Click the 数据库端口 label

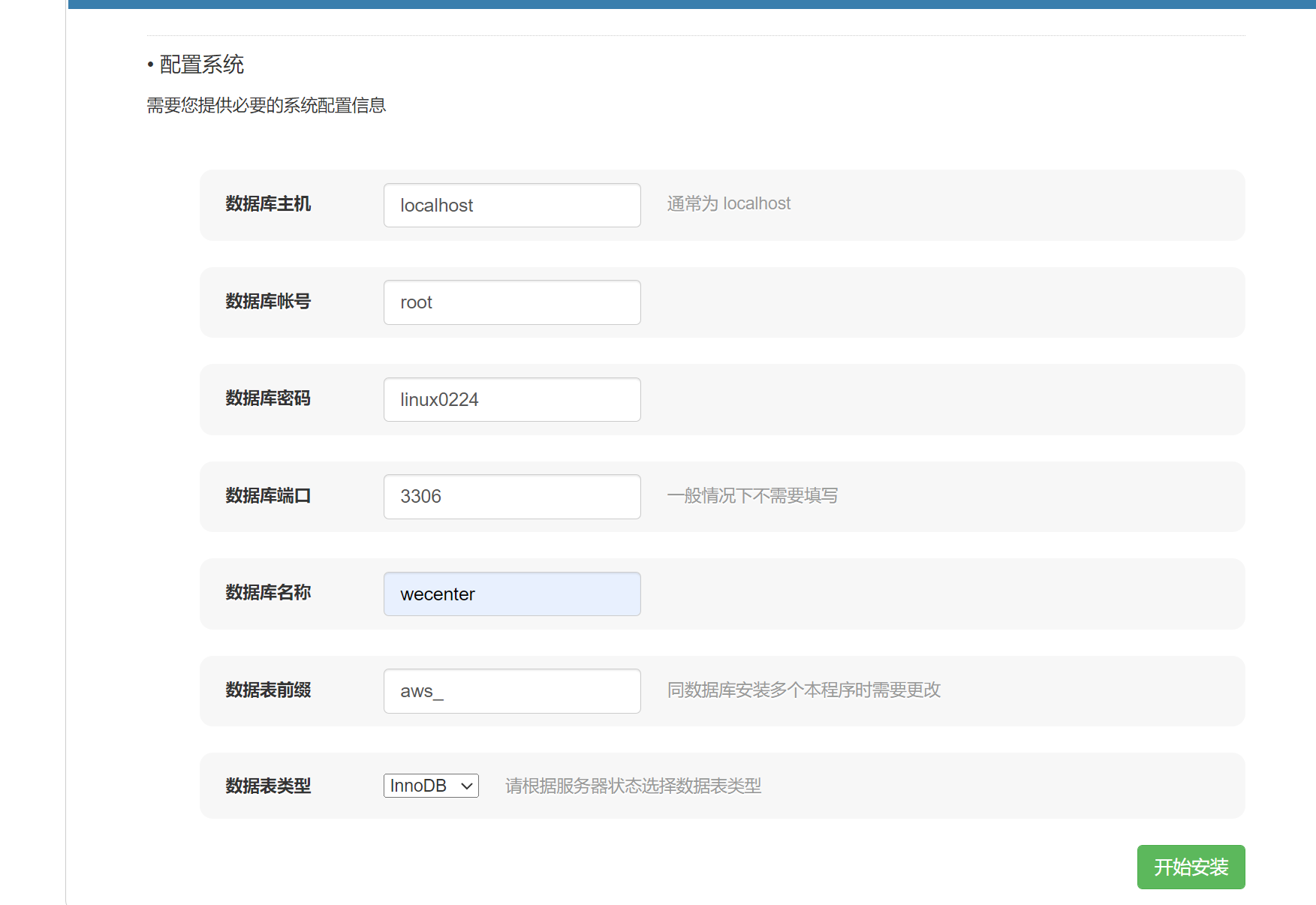click(x=268, y=496)
